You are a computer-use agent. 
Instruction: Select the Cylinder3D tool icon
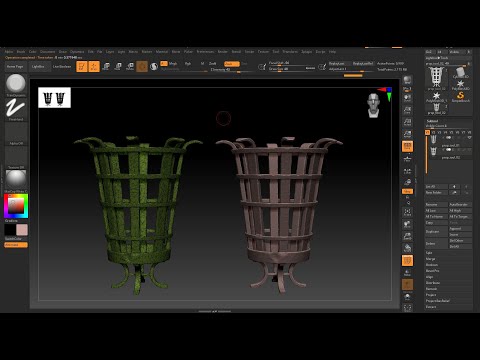(461, 72)
